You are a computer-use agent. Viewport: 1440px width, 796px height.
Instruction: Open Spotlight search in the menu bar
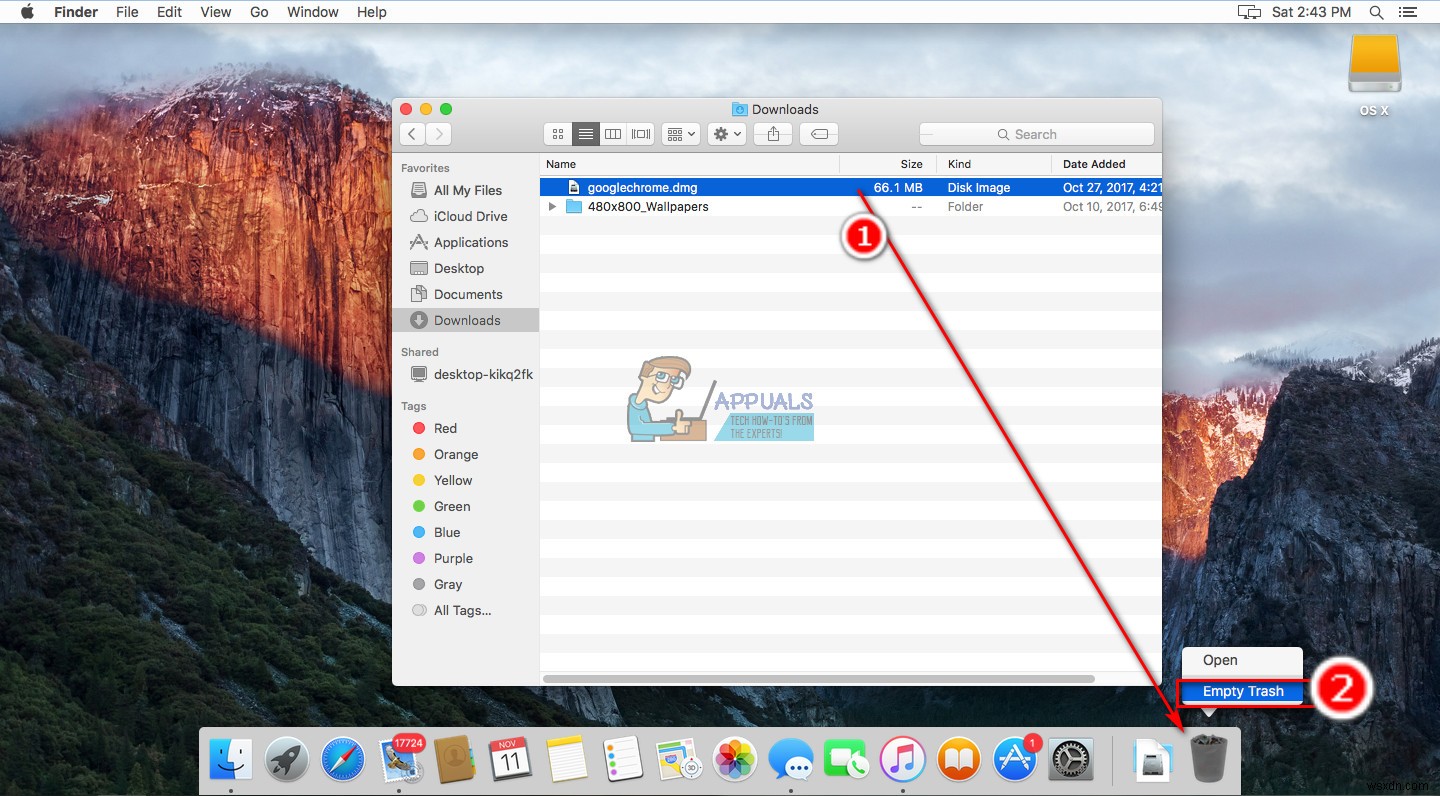pyautogui.click(x=1376, y=12)
